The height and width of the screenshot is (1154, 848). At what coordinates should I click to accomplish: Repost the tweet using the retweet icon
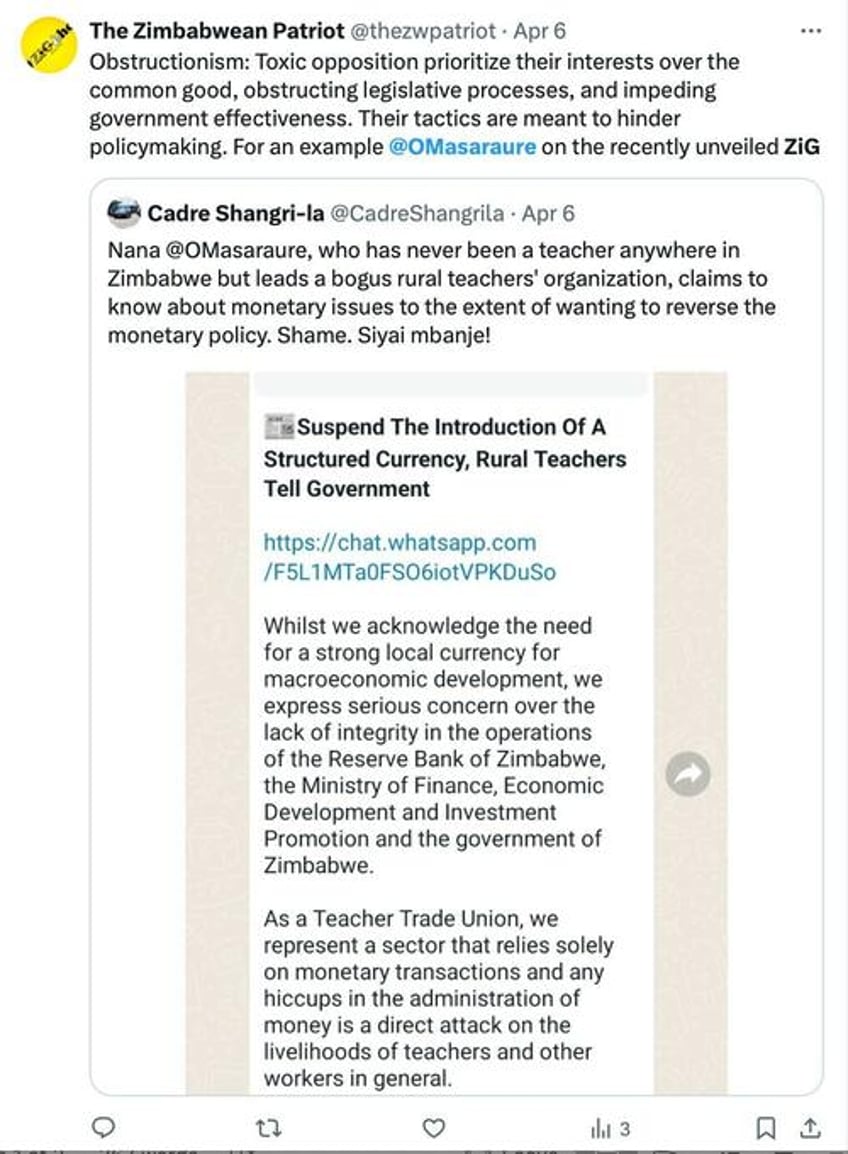269,1128
